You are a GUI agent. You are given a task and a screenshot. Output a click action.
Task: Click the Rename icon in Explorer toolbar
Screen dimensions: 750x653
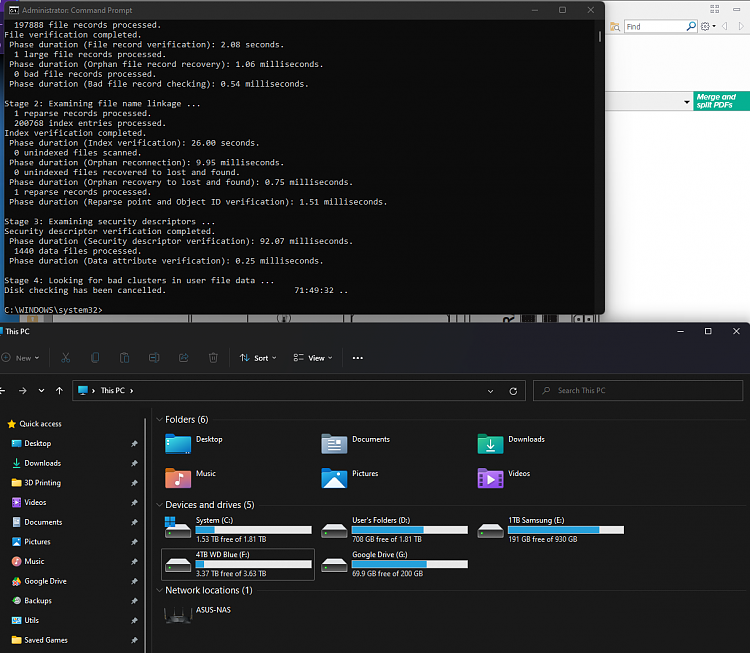point(154,358)
